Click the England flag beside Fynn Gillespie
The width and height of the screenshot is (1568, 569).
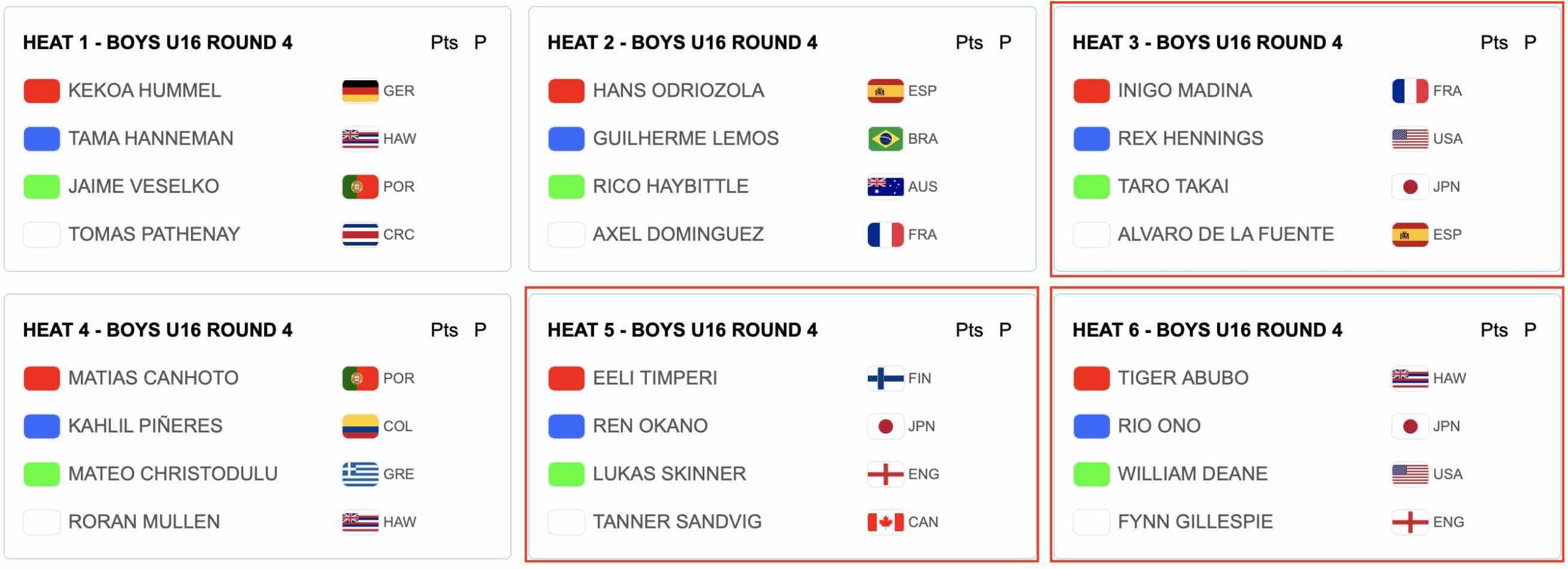1409,521
